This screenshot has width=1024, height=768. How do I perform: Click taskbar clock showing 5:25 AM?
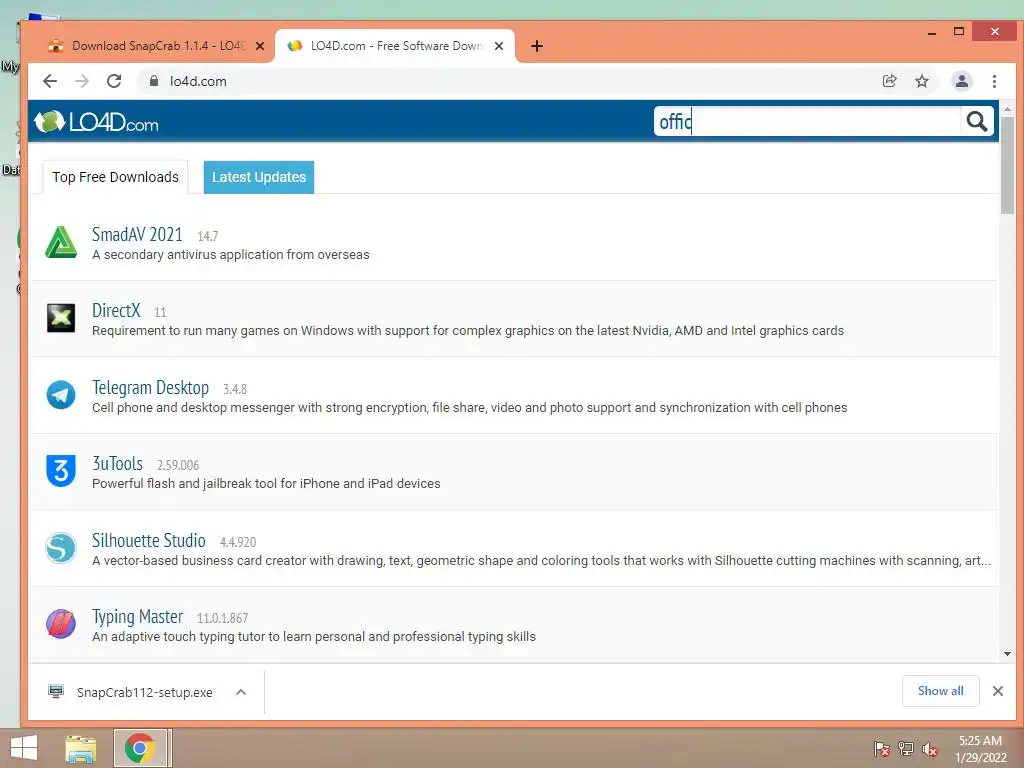980,748
